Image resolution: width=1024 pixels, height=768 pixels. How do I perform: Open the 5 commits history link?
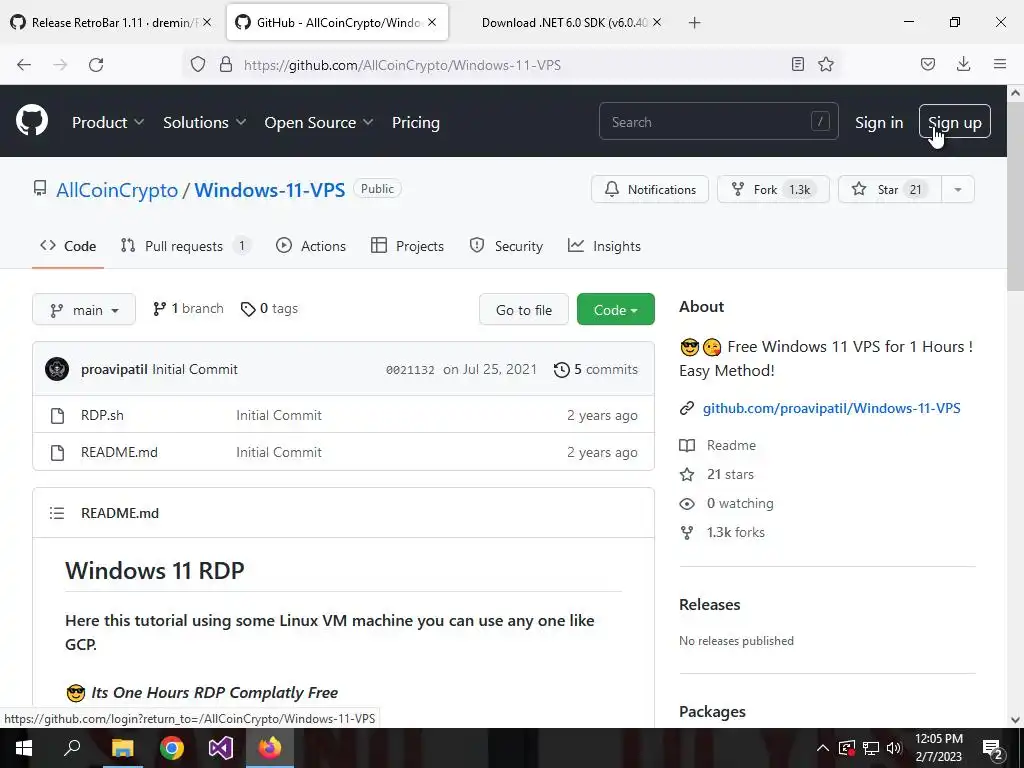coord(596,370)
